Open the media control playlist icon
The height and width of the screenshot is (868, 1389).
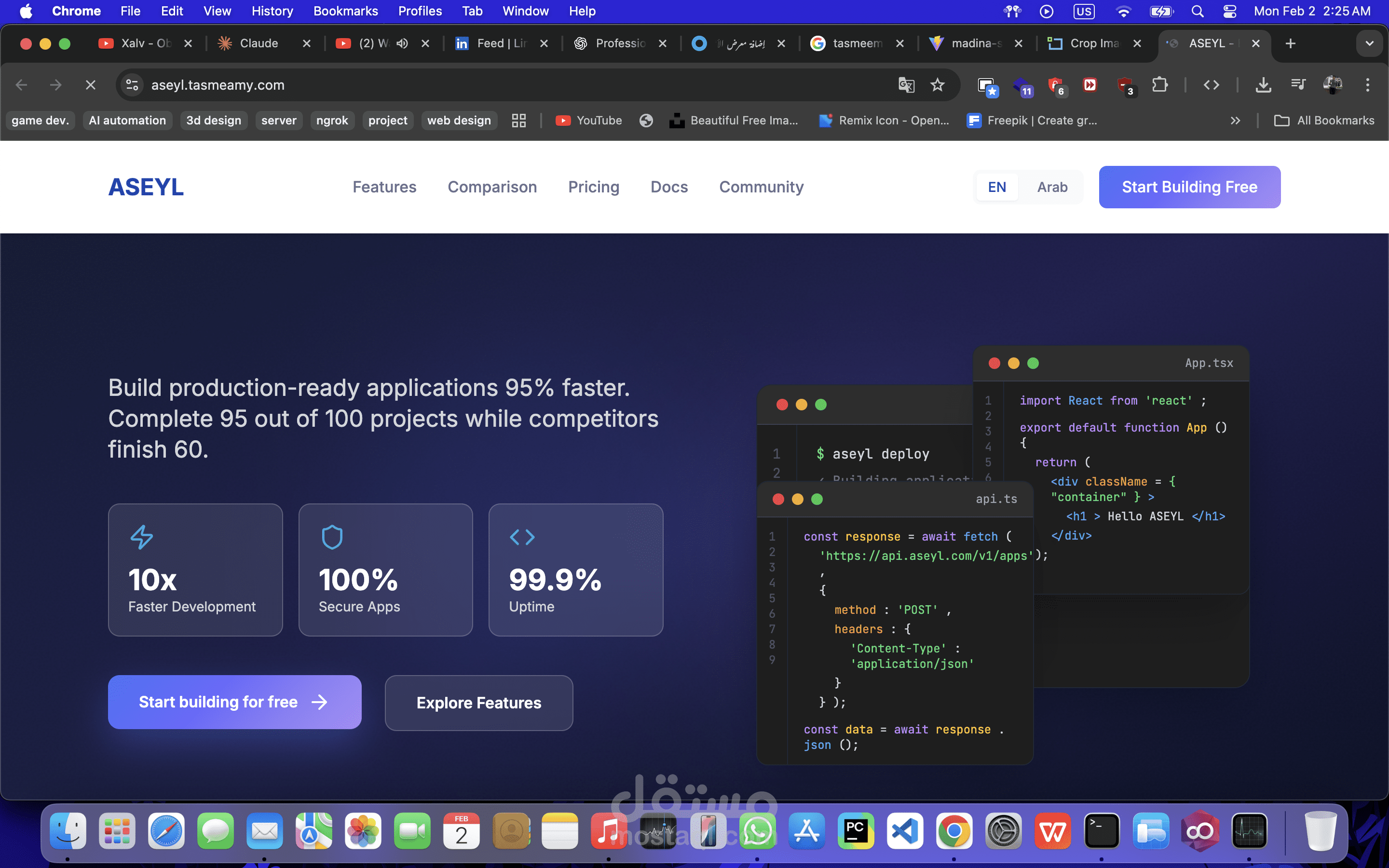point(1298,85)
